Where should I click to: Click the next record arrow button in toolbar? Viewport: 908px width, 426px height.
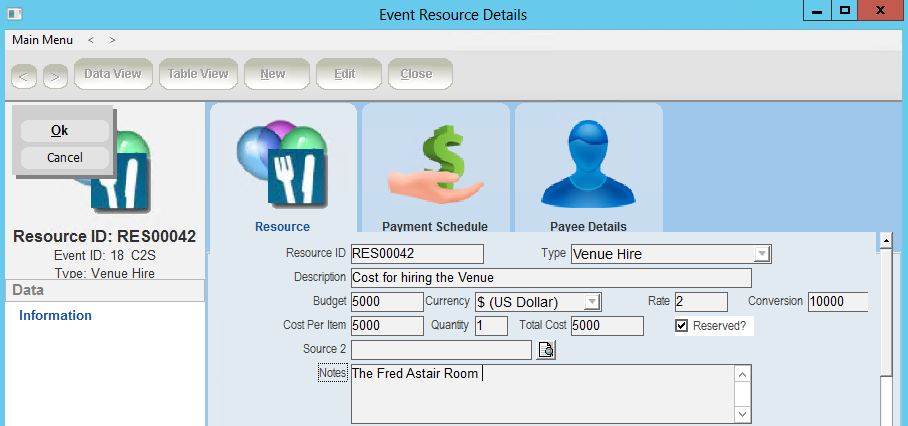(55, 75)
